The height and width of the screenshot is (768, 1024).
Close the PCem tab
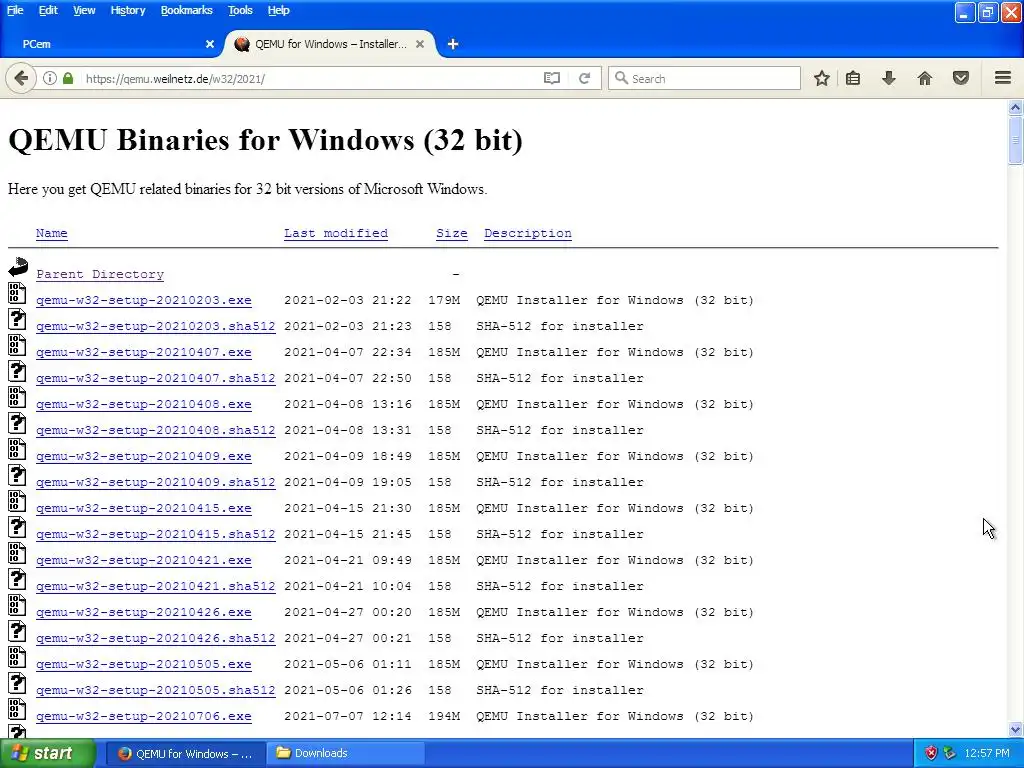(210, 44)
